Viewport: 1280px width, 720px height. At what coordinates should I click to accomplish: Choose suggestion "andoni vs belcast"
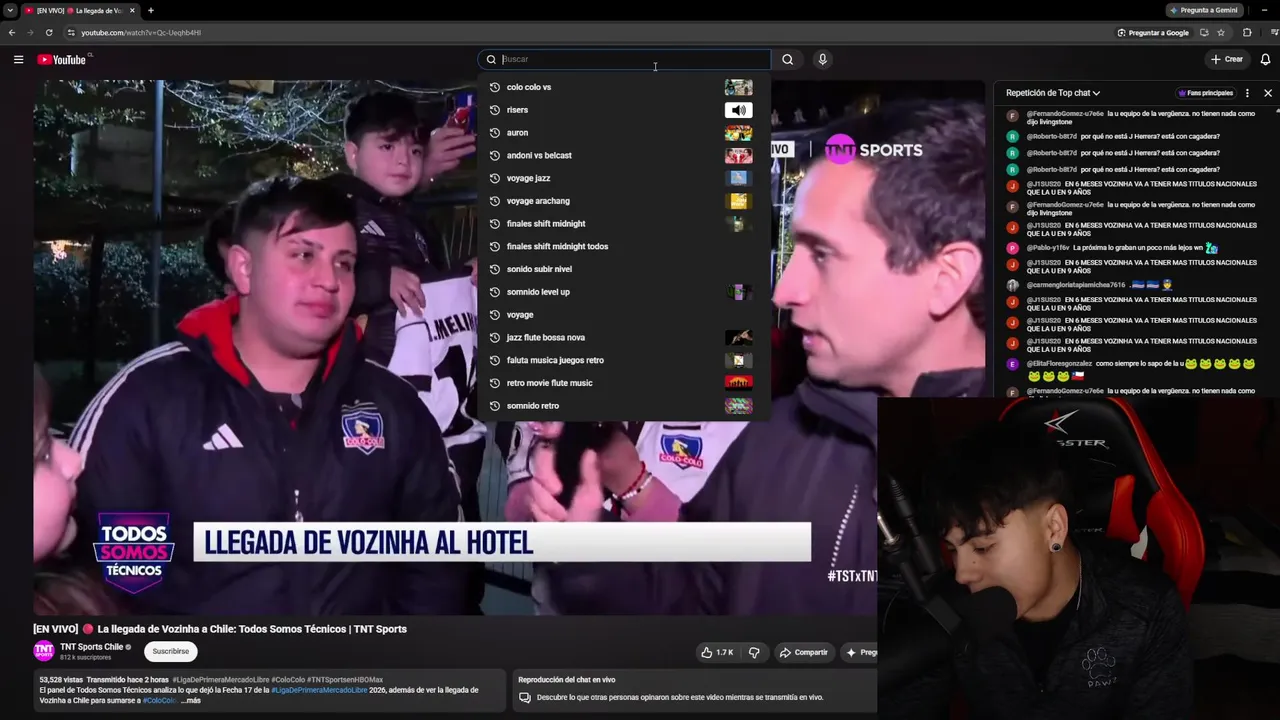(x=622, y=155)
